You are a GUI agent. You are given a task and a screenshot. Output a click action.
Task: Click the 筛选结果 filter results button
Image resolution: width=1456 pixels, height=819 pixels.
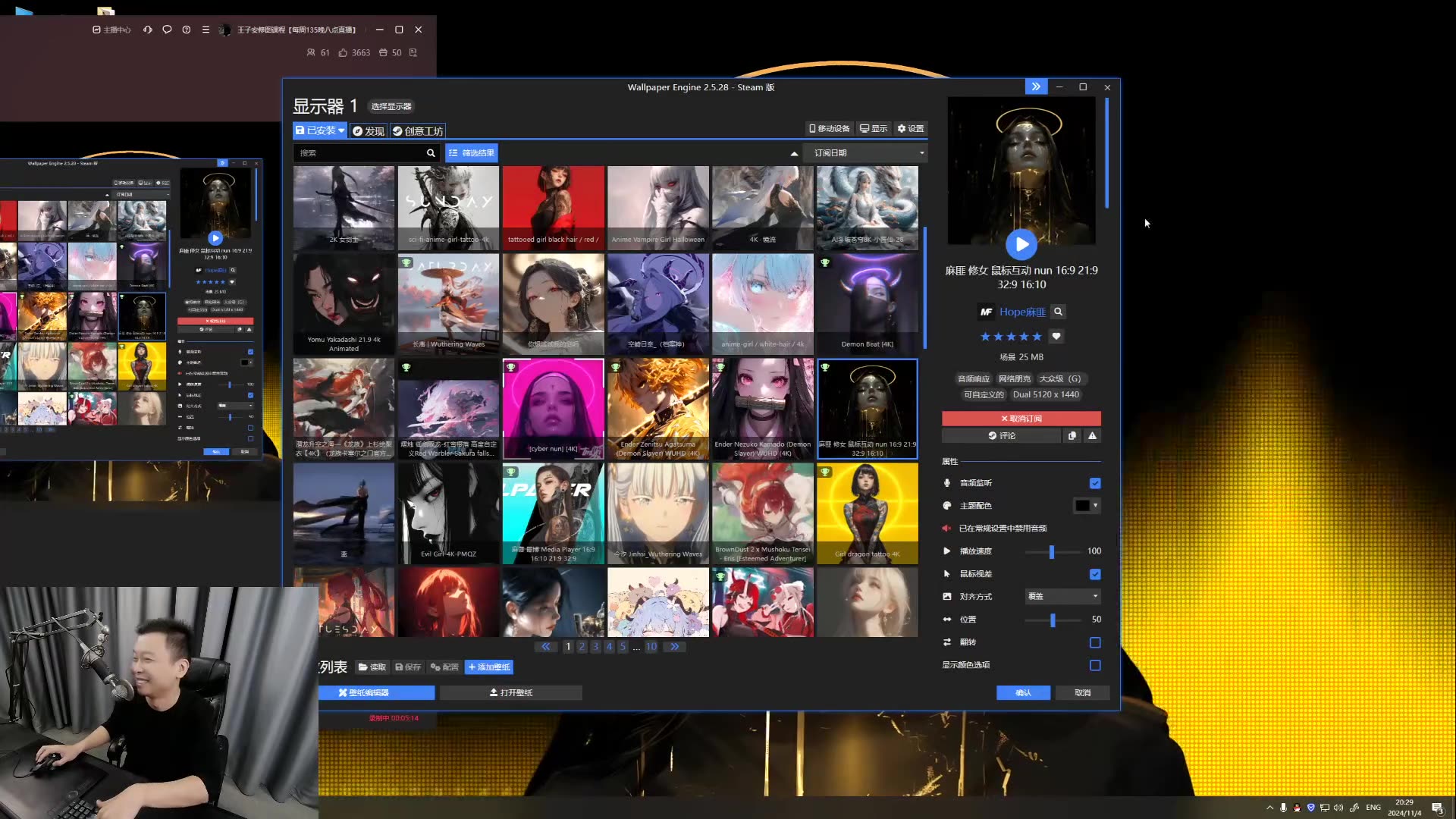point(472,153)
